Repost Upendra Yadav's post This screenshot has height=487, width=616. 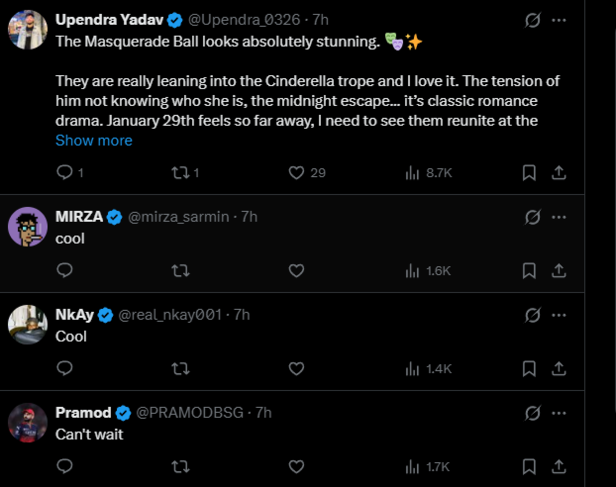180,173
